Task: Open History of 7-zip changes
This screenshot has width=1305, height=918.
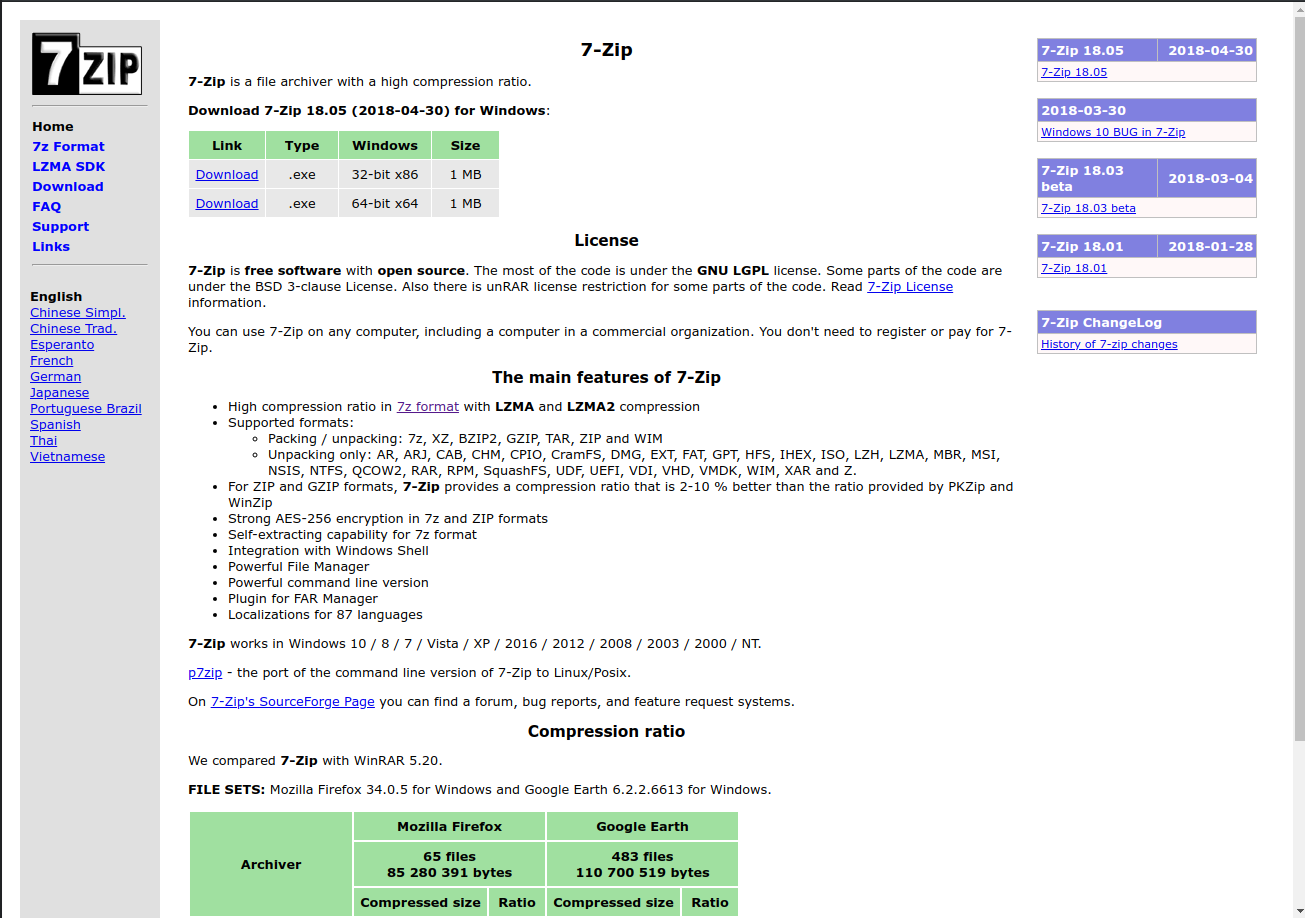Action: point(1109,344)
